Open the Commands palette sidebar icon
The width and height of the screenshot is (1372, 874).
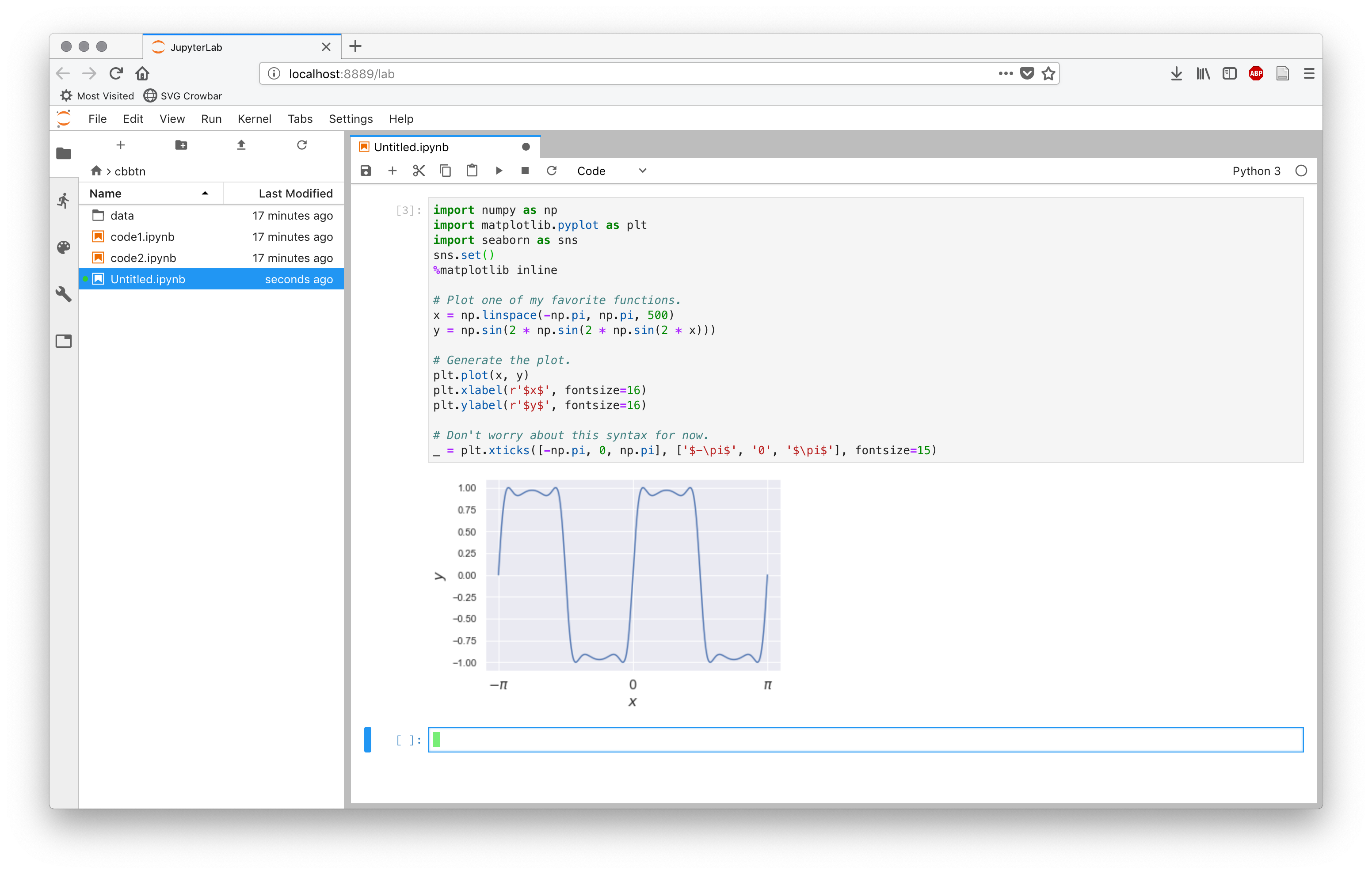[x=64, y=247]
